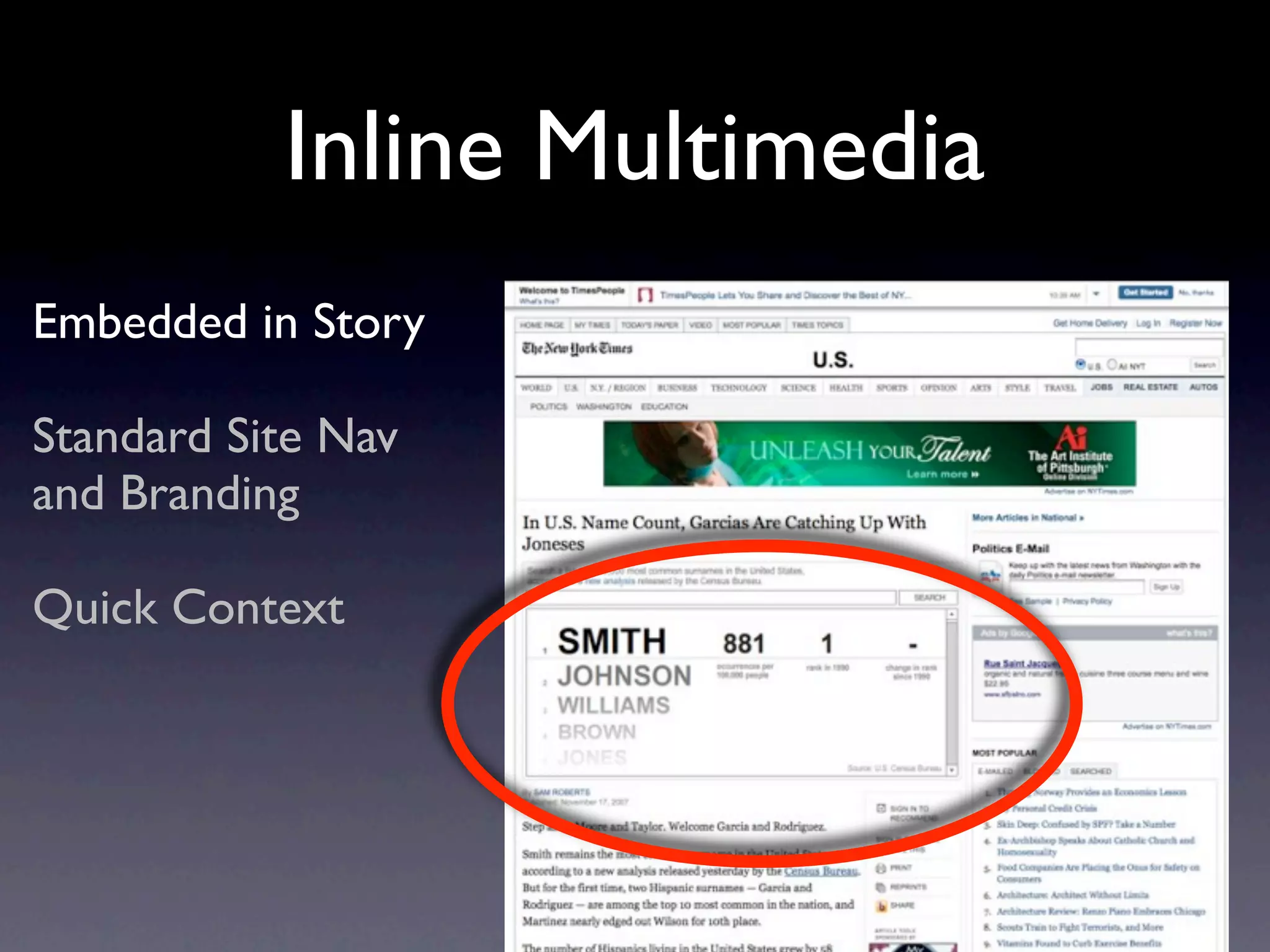Open the EDUCATION subsection
Viewport: 1270px width, 952px height.
(x=664, y=407)
